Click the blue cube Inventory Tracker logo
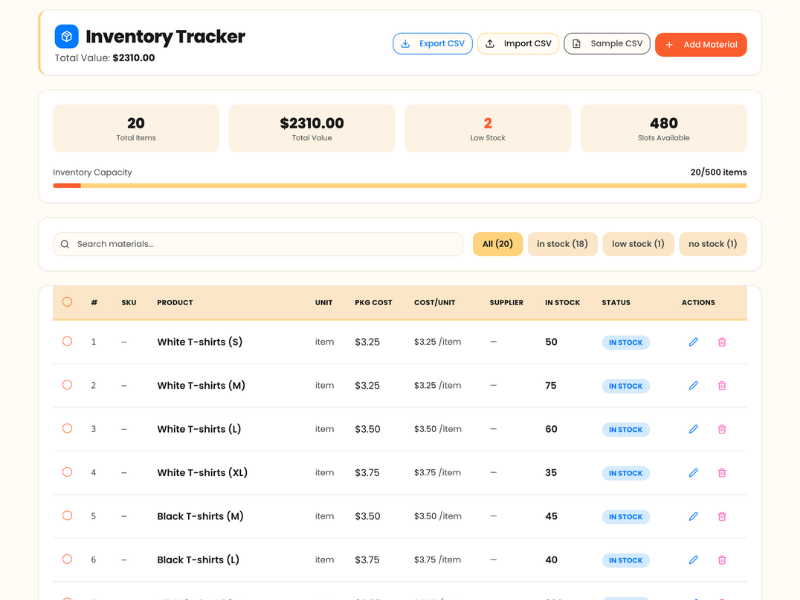800x600 pixels. click(x=66, y=36)
